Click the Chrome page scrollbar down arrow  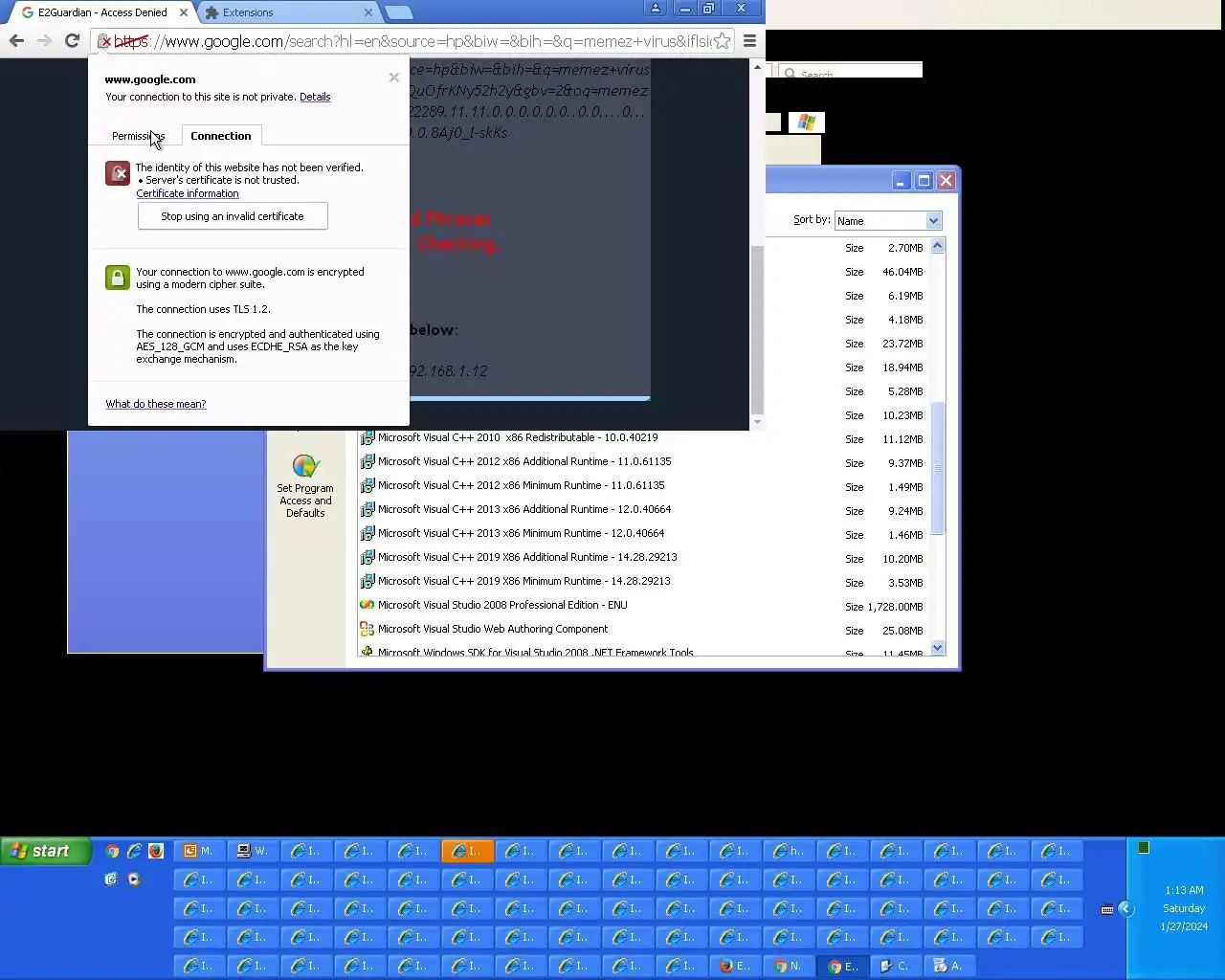point(757,422)
